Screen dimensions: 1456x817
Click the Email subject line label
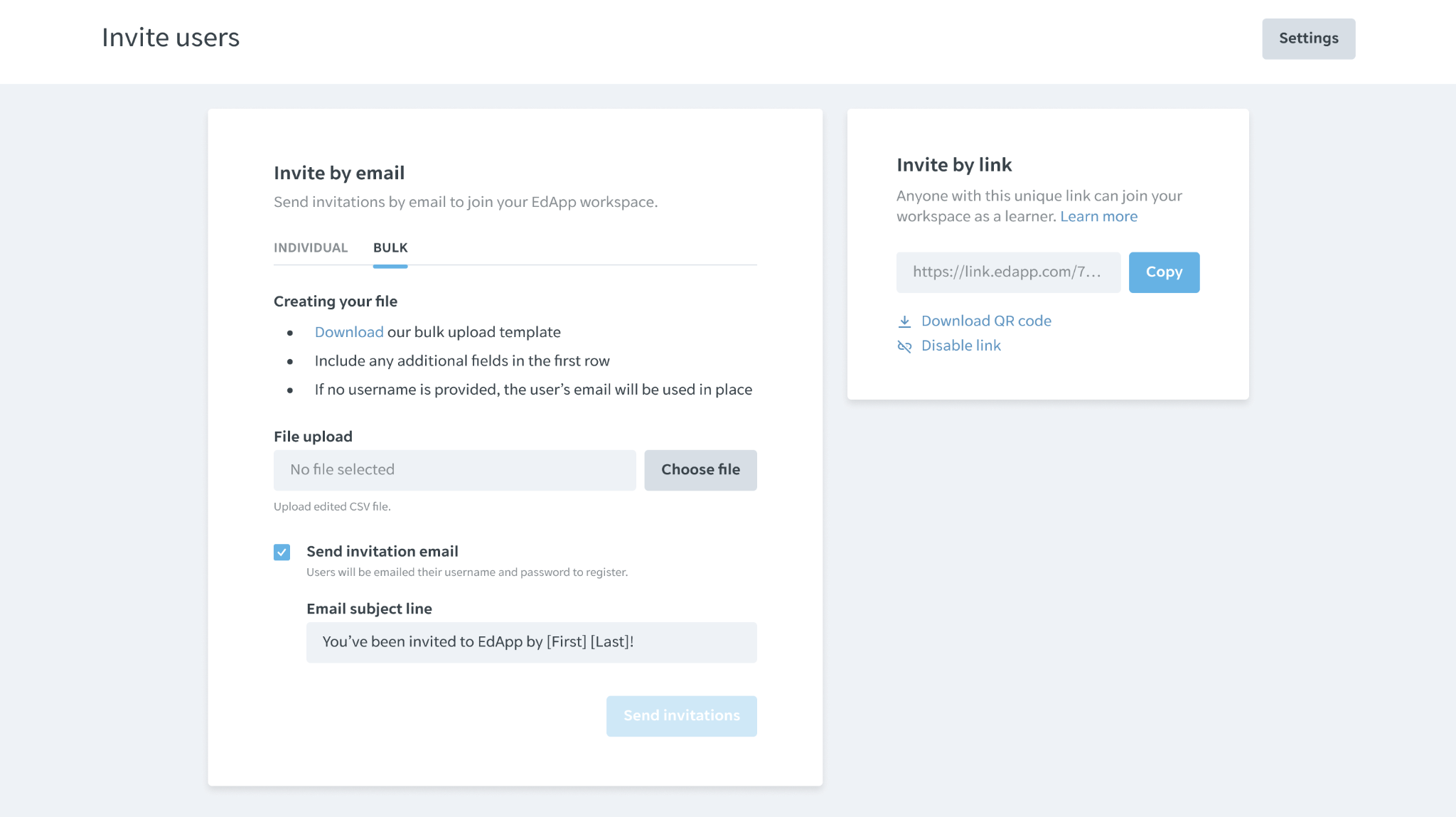point(369,609)
